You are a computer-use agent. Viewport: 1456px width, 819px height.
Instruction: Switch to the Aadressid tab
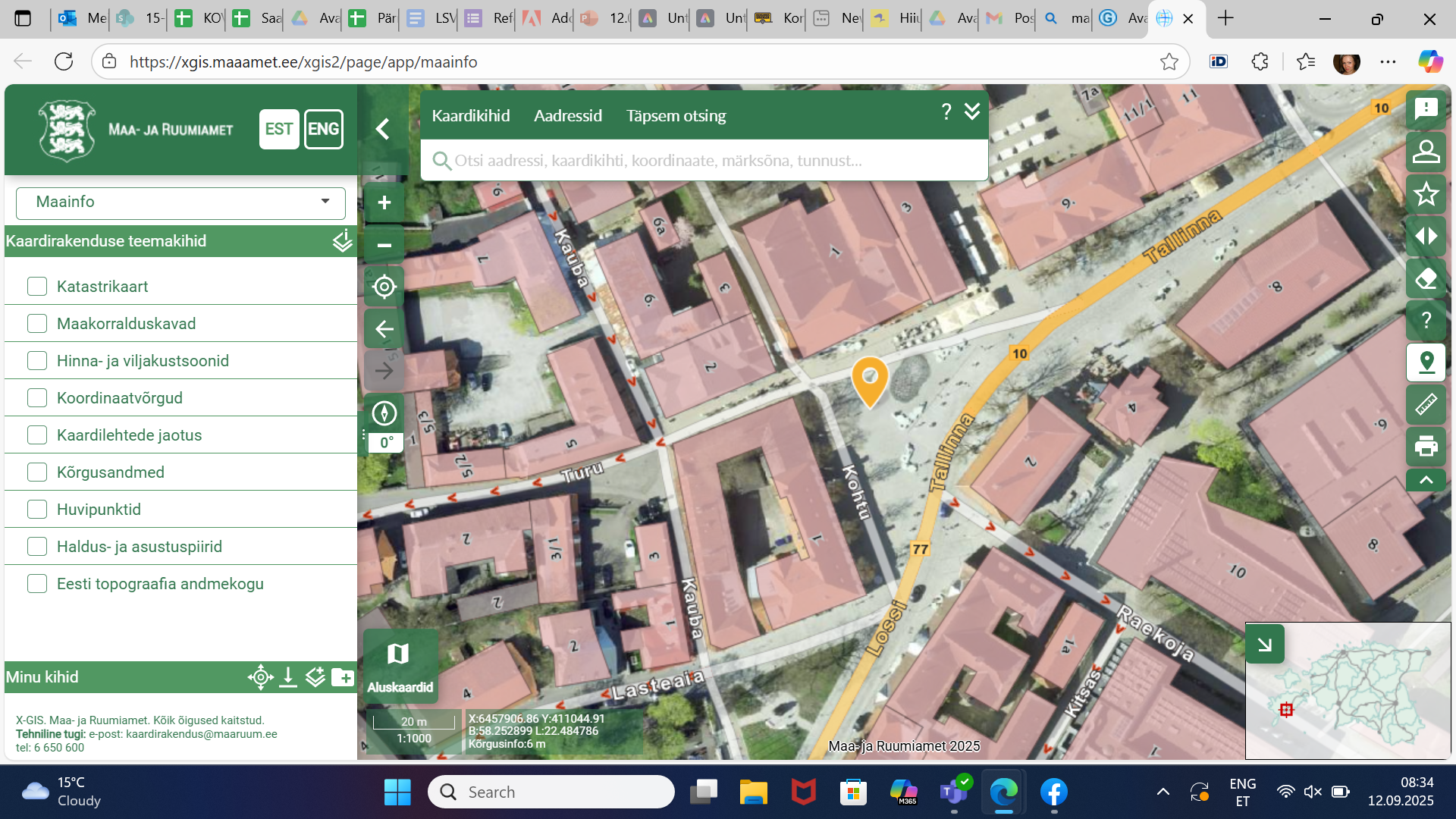(x=567, y=115)
